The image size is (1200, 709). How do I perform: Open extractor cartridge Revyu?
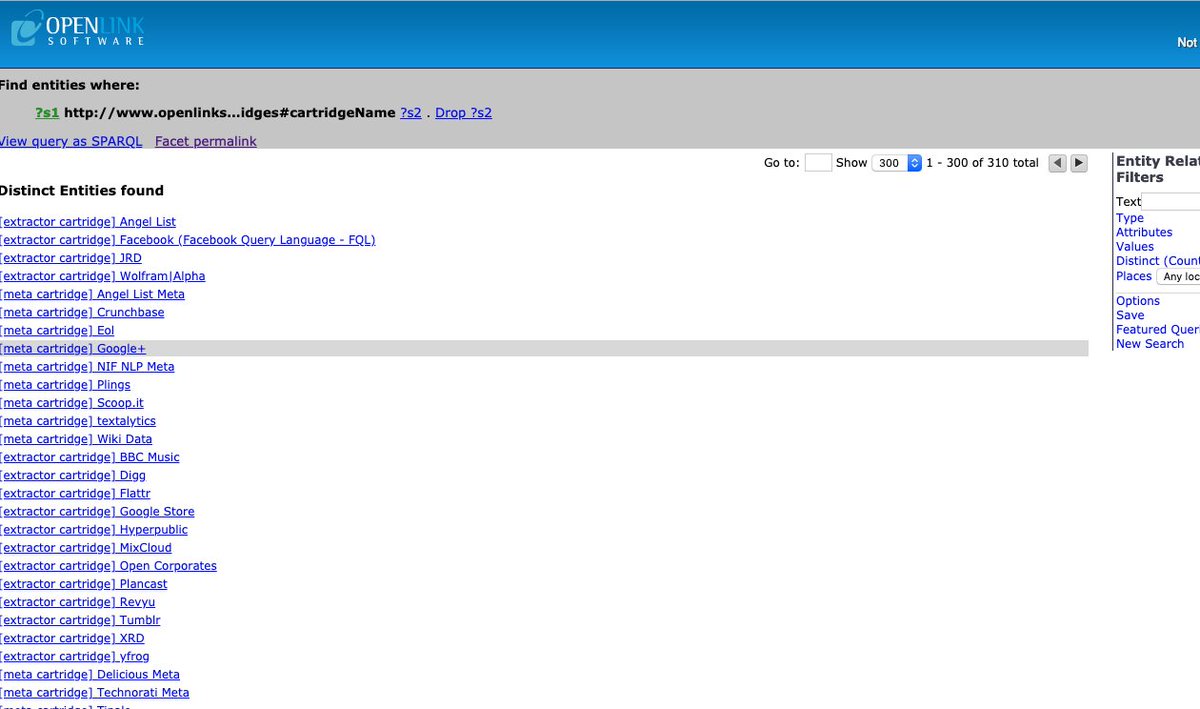pos(77,602)
